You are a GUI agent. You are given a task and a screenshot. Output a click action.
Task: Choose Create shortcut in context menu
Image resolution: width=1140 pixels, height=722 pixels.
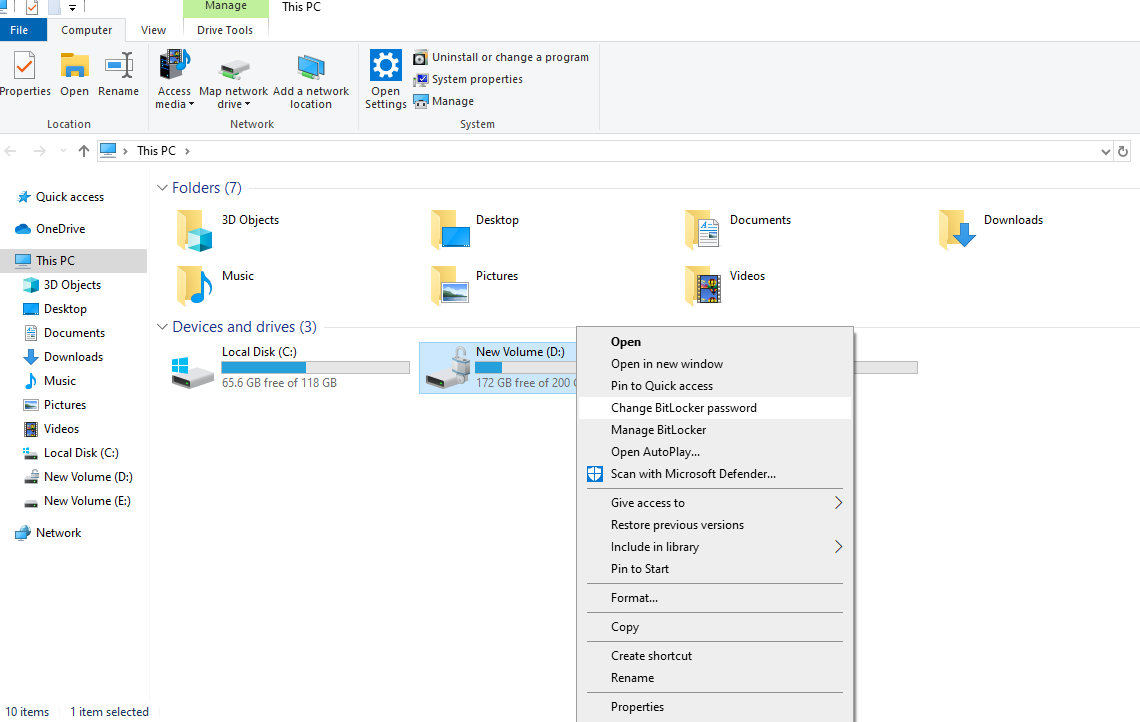(715, 656)
